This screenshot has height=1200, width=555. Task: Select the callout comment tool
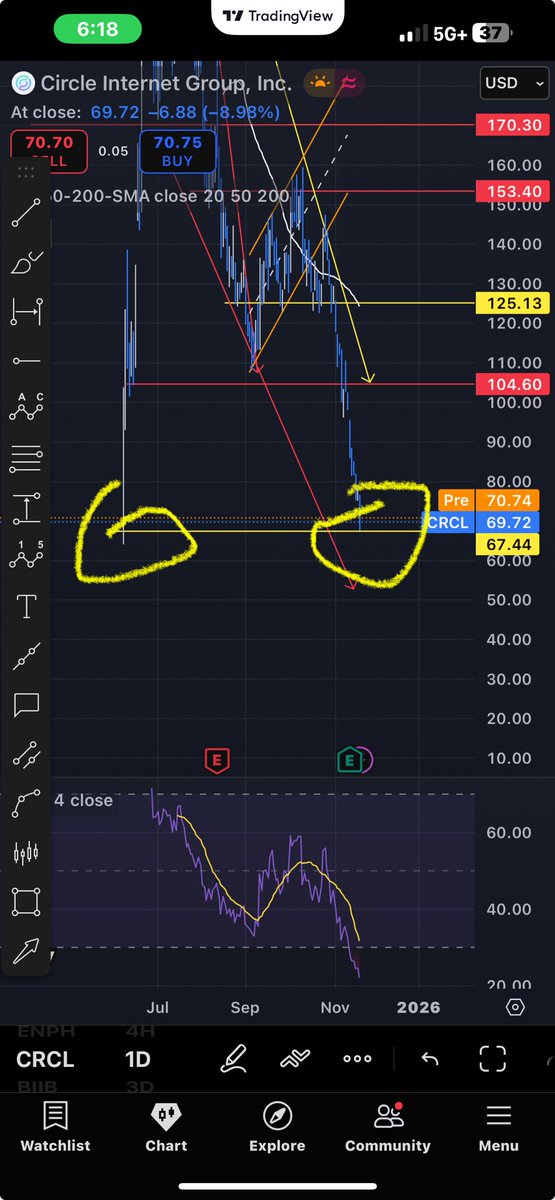point(26,705)
